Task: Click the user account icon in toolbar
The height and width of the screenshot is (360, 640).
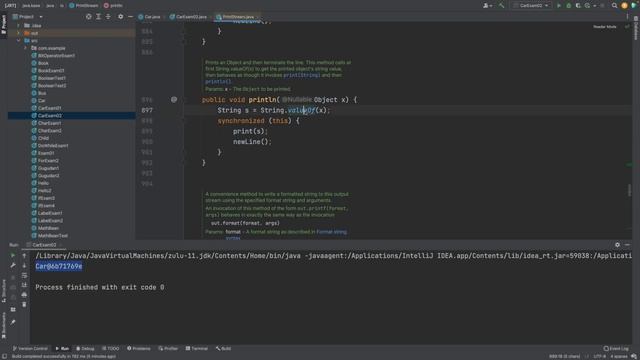Action: tap(486, 6)
